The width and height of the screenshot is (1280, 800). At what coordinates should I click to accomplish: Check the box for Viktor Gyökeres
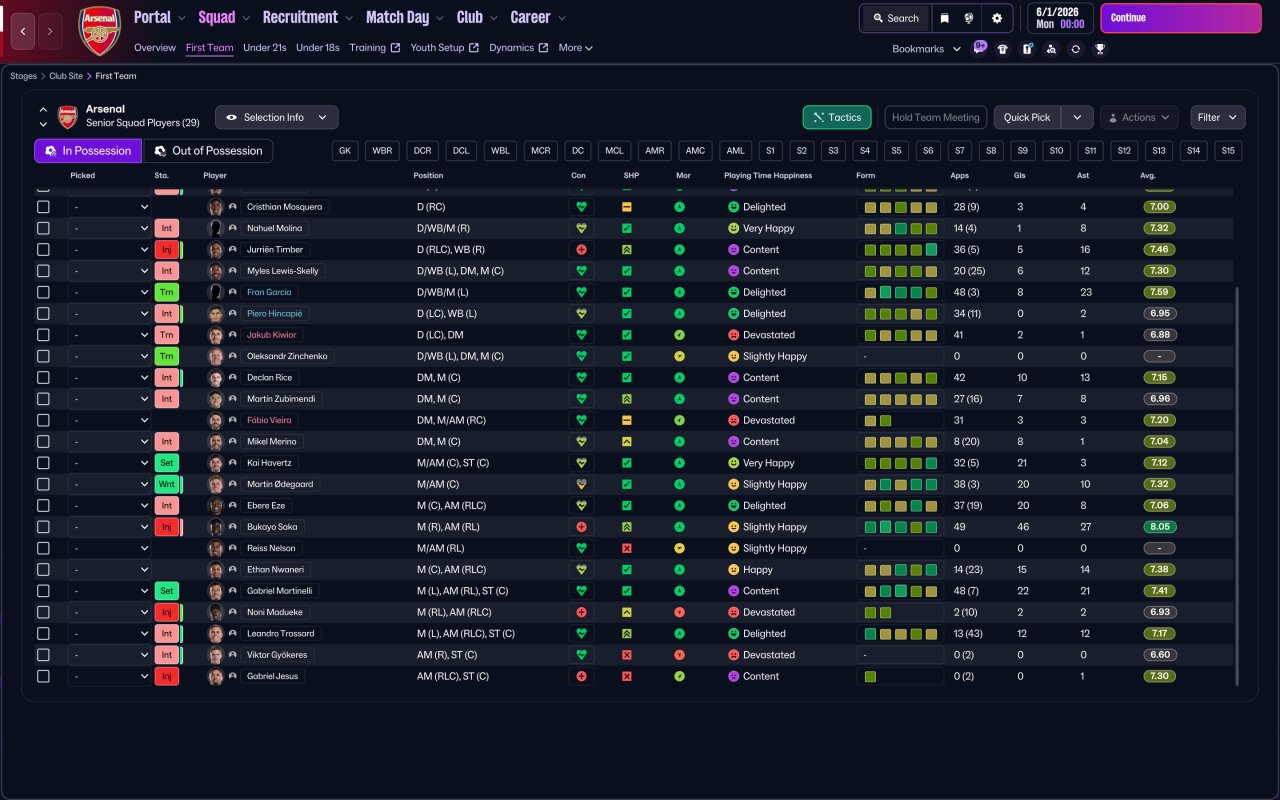pyautogui.click(x=43, y=655)
